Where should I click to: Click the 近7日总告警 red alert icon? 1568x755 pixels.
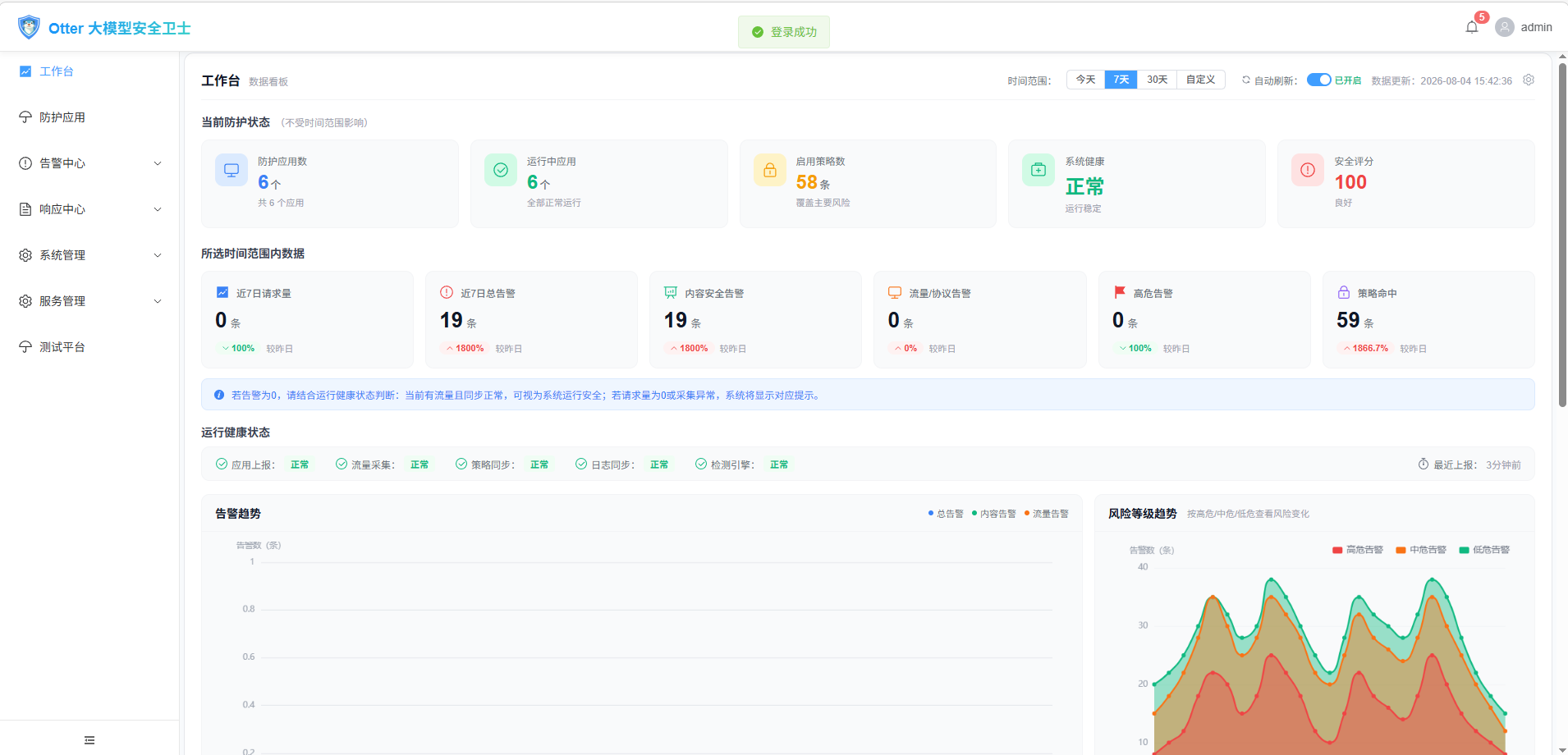(447, 292)
